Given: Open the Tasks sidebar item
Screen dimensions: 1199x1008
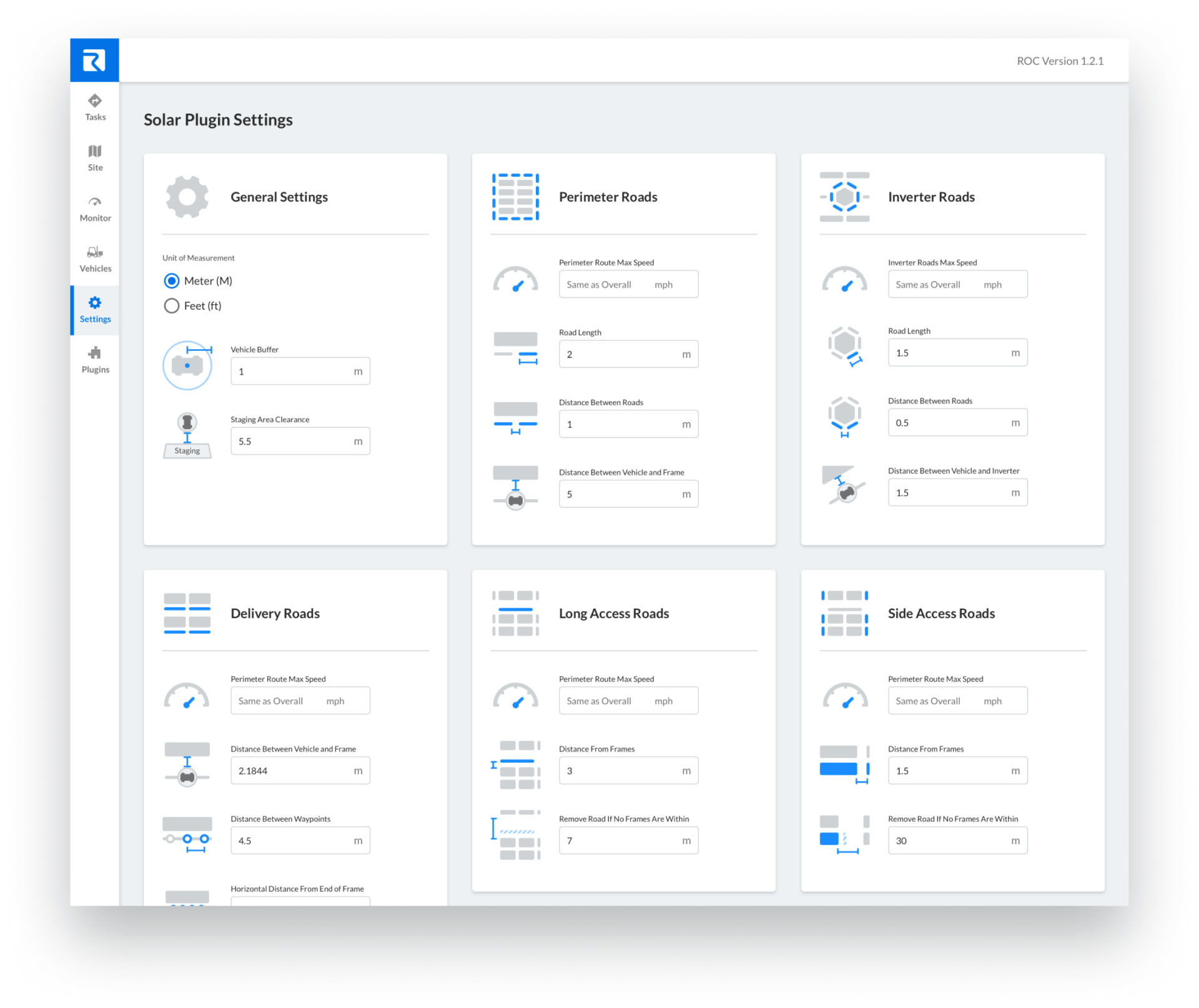Looking at the screenshot, I should click(95, 107).
